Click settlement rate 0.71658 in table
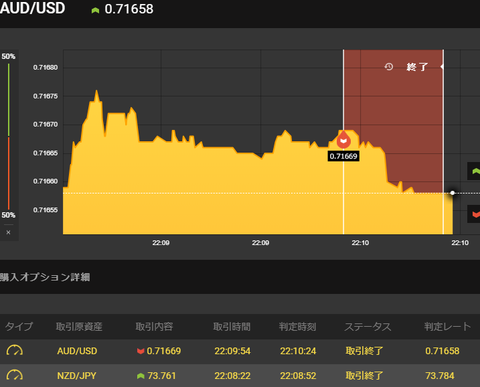 (442, 351)
